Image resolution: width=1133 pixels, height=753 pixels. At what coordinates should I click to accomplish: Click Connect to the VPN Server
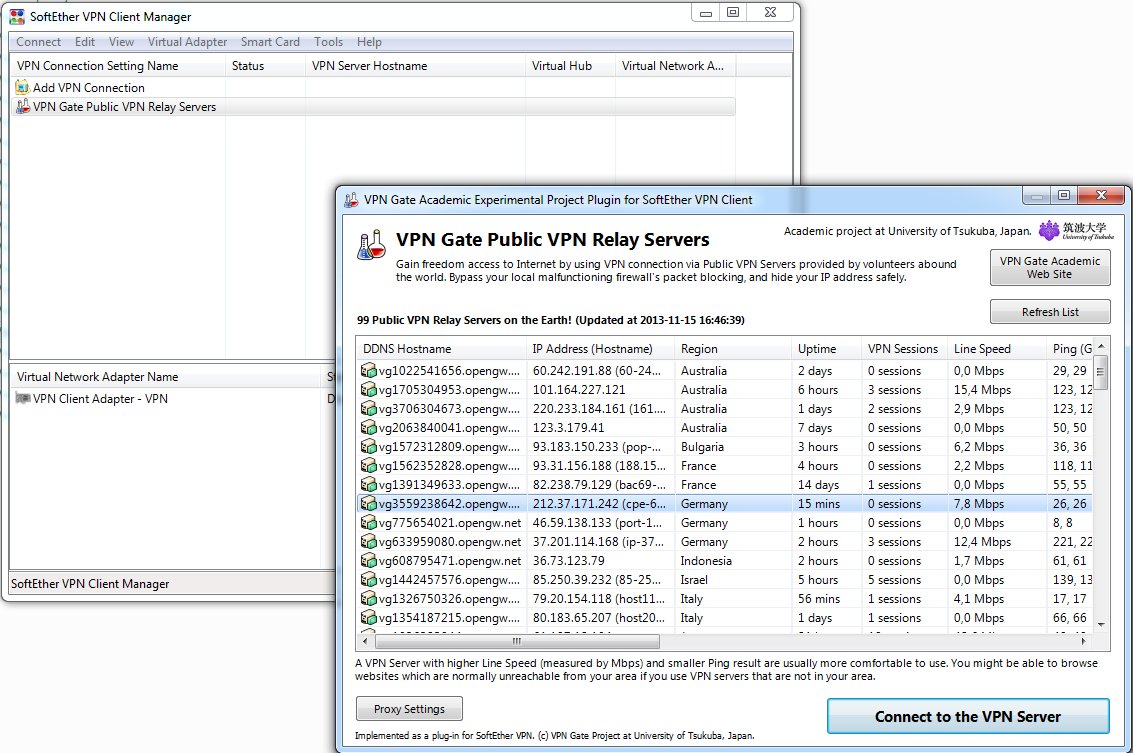click(968, 717)
